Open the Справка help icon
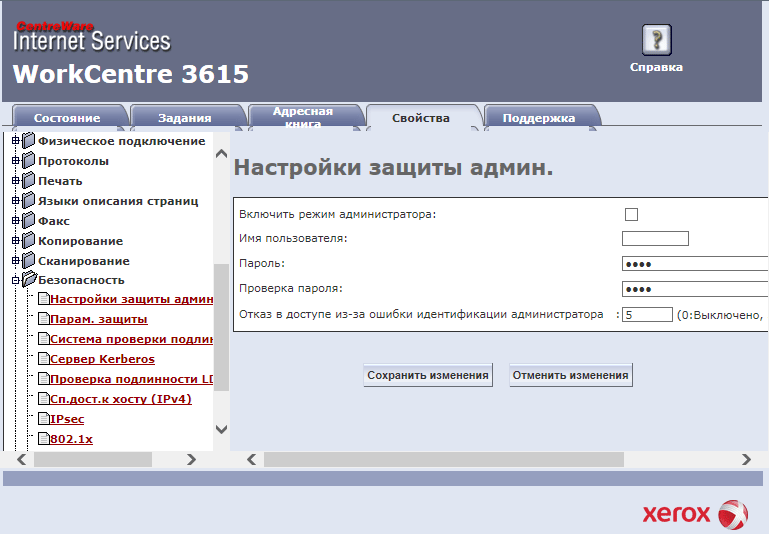Screen dimensions: 769x534 pos(656,40)
